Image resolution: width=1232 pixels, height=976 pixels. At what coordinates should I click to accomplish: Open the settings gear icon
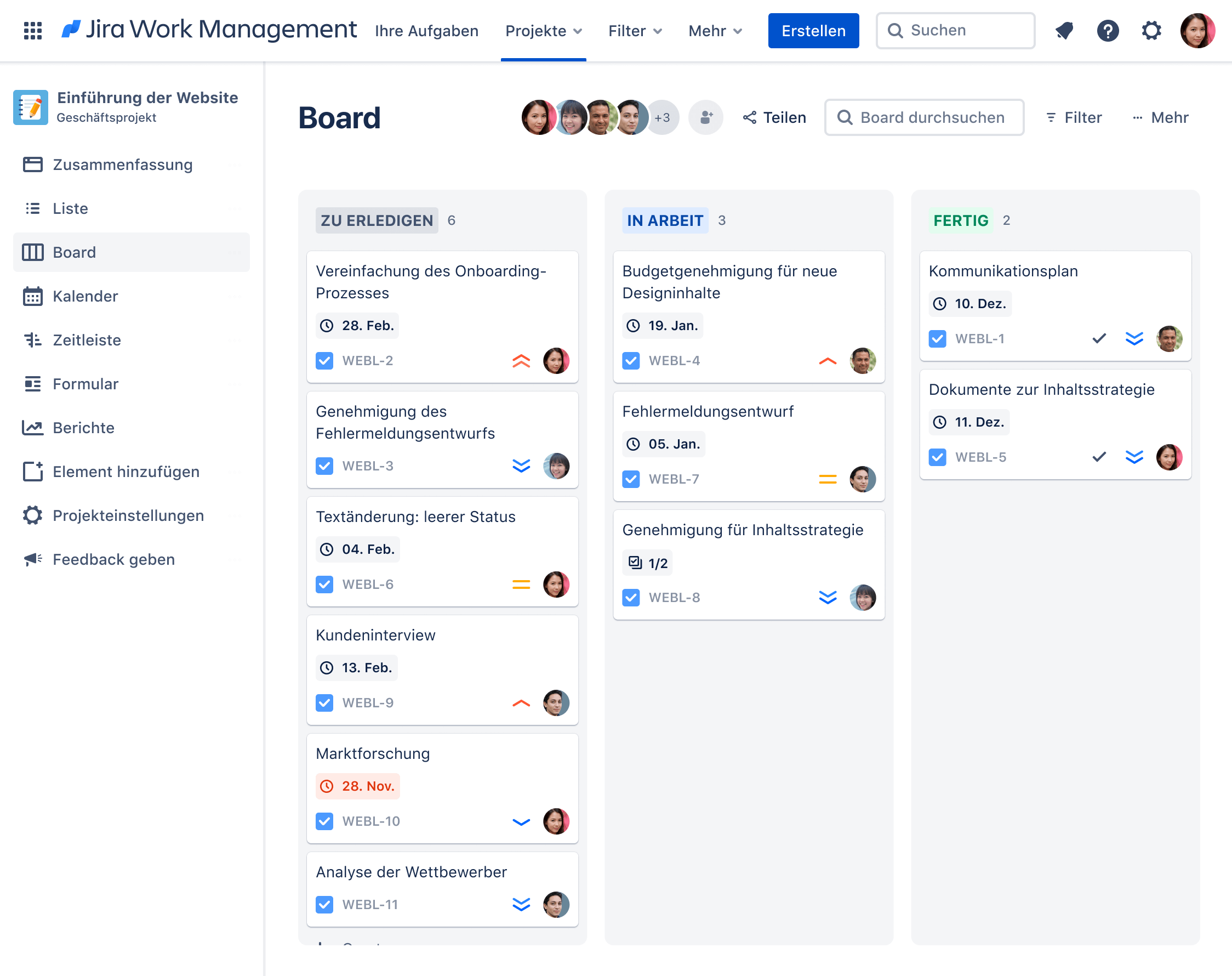pyautogui.click(x=1151, y=30)
